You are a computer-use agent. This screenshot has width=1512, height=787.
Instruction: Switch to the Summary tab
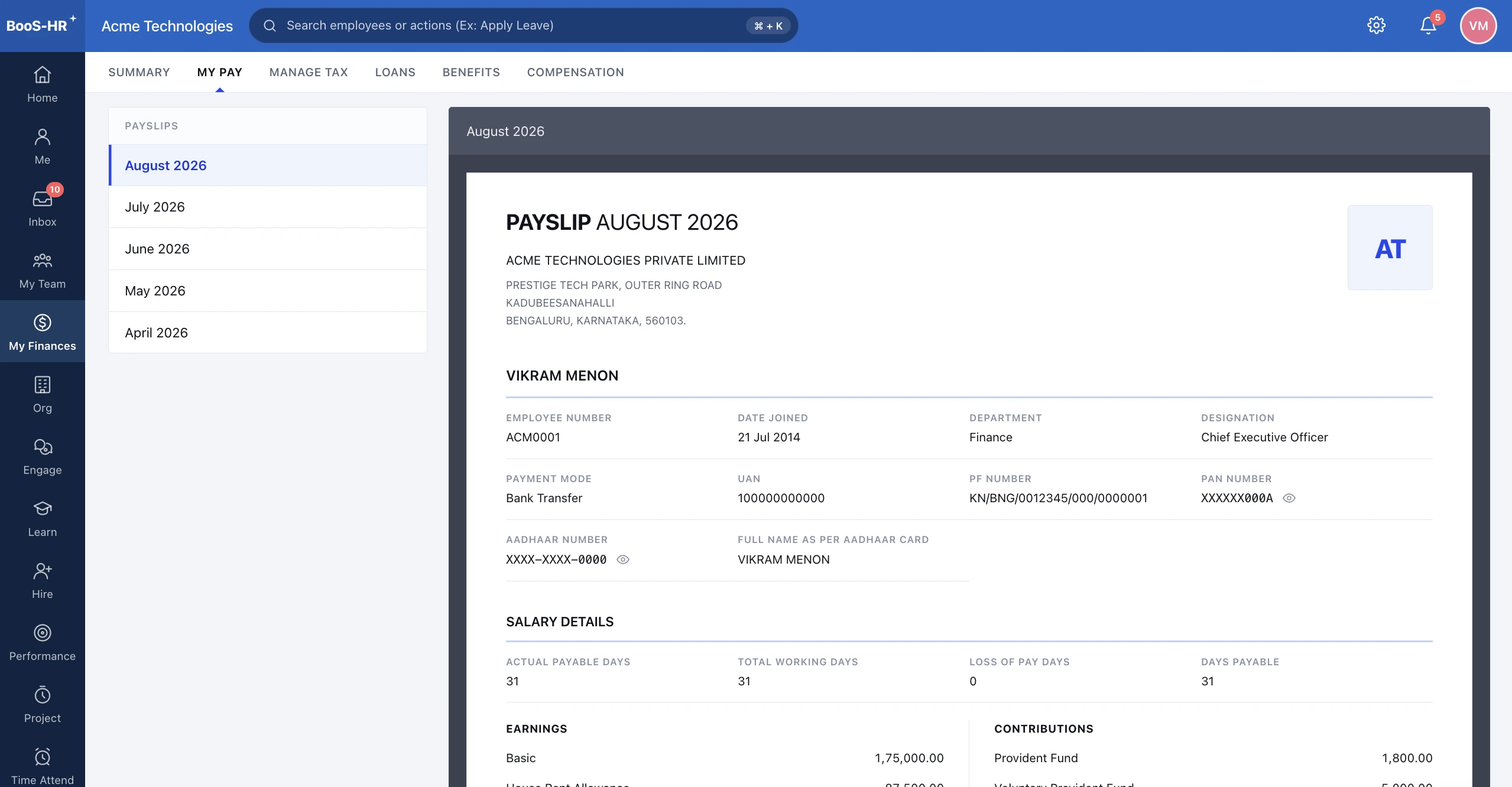139,72
